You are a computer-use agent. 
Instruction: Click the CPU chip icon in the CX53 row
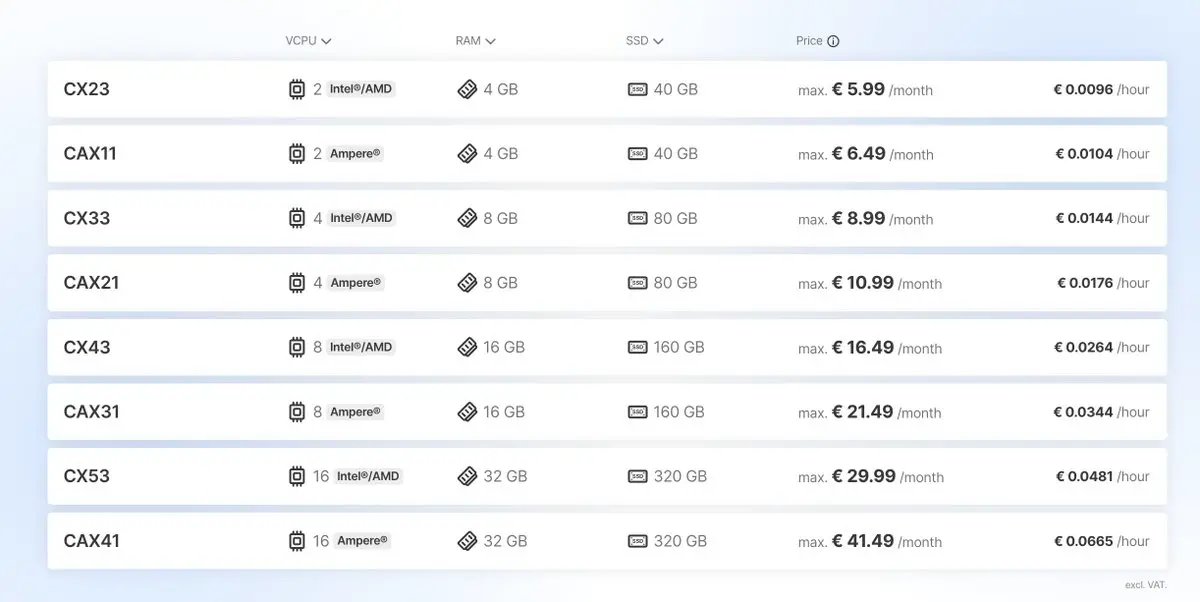(x=297, y=476)
